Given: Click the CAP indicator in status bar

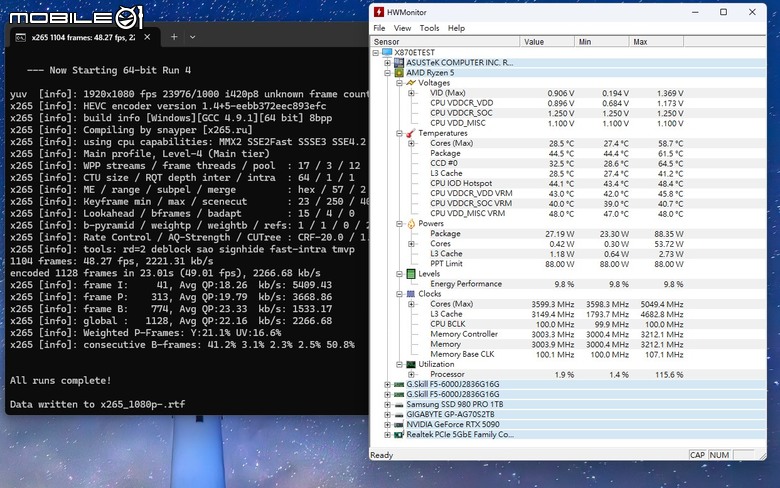Looking at the screenshot, I should pos(697,455).
